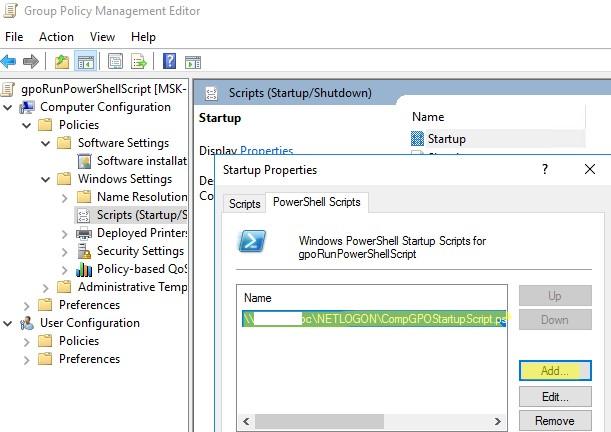Select the NETLOGON CompGPOStartupScript entry
The height and width of the screenshot is (432, 611).
(374, 319)
